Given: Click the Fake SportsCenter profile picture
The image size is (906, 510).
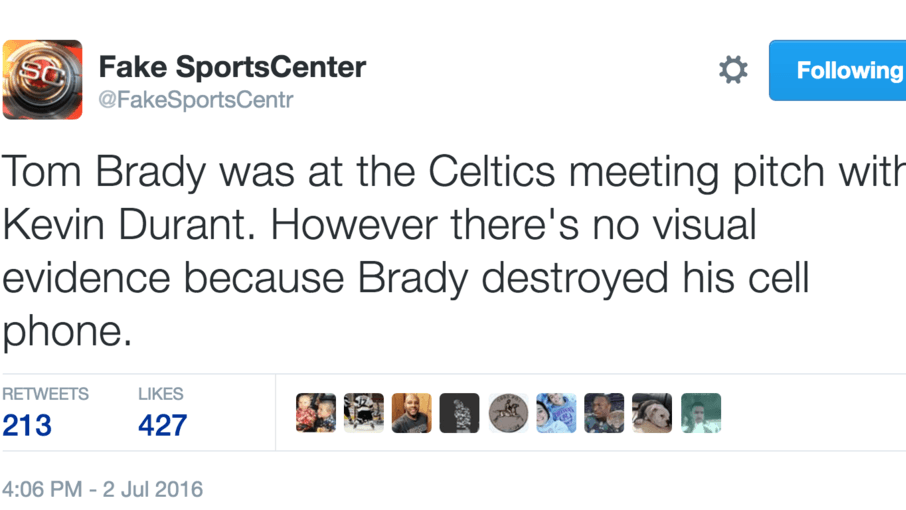Looking at the screenshot, I should (42, 80).
